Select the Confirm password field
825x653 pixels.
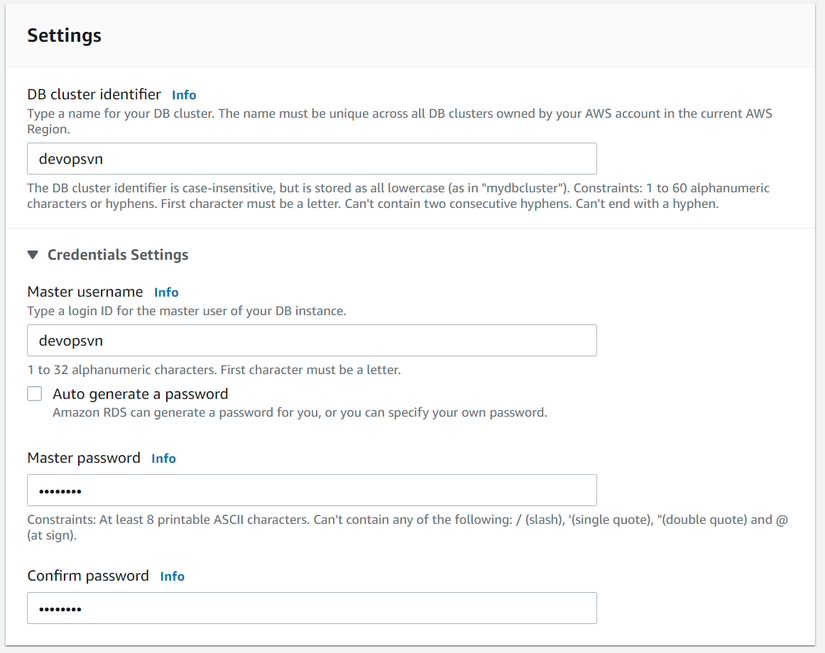(x=311, y=608)
